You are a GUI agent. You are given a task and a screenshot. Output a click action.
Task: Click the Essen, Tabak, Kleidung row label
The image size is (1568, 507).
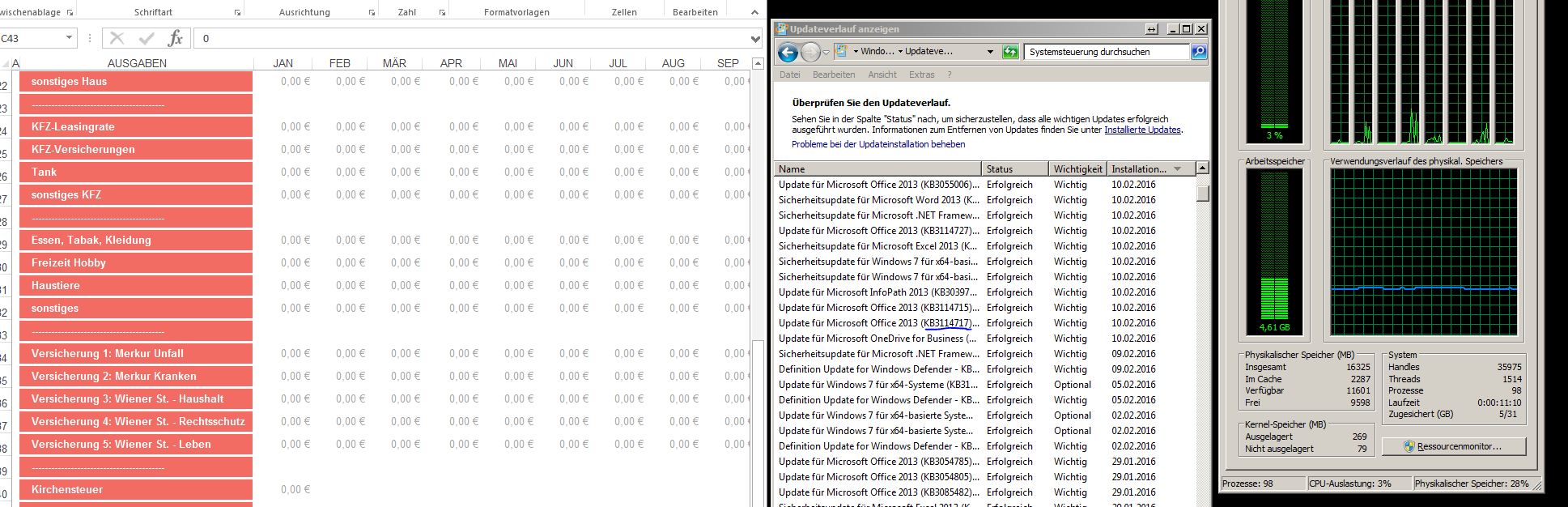[136, 240]
